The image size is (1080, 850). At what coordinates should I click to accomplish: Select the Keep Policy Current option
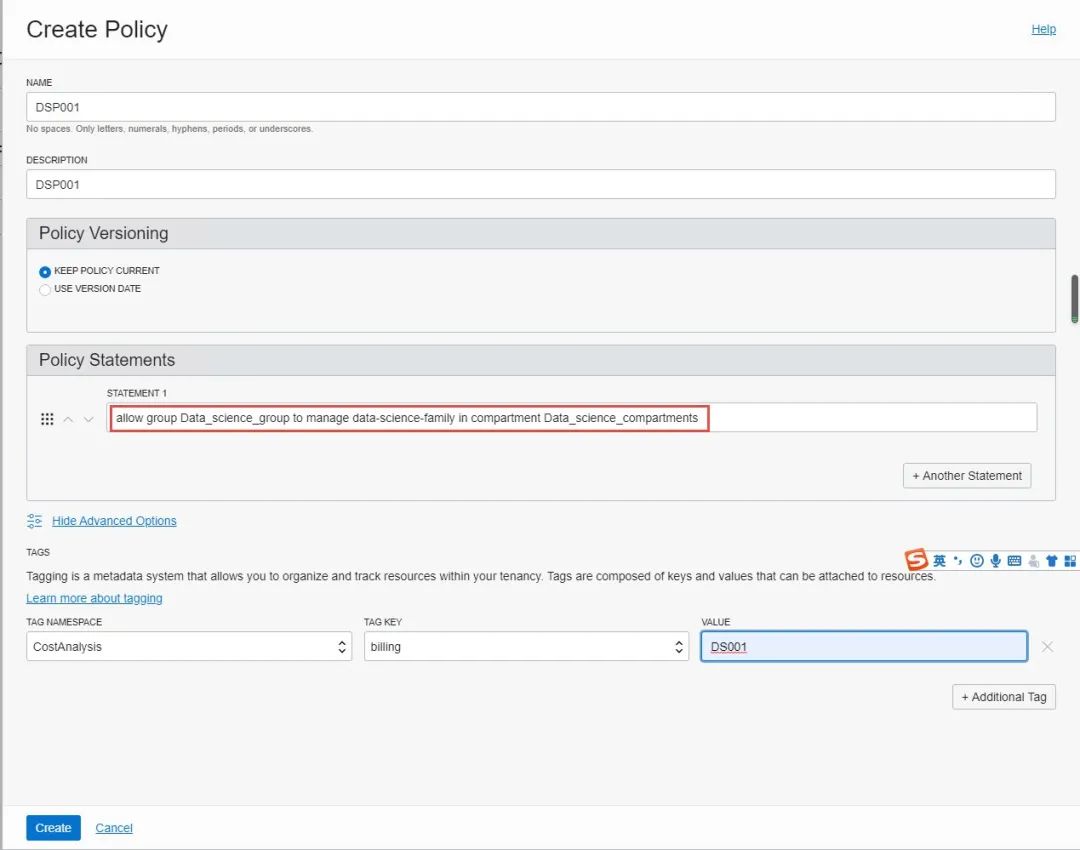pyautogui.click(x=45, y=271)
